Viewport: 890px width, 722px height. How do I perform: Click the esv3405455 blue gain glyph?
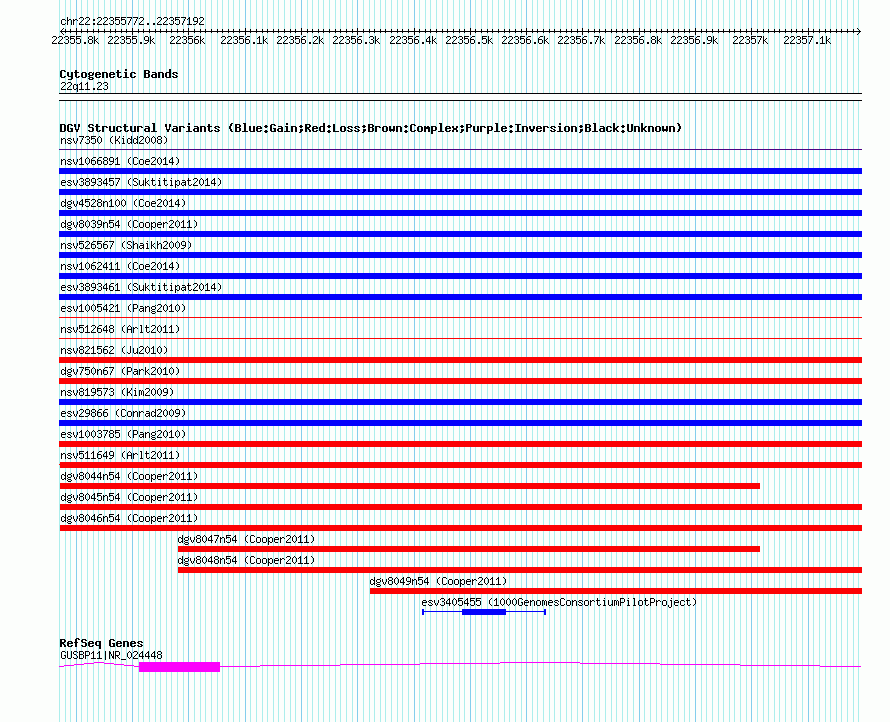[484, 612]
